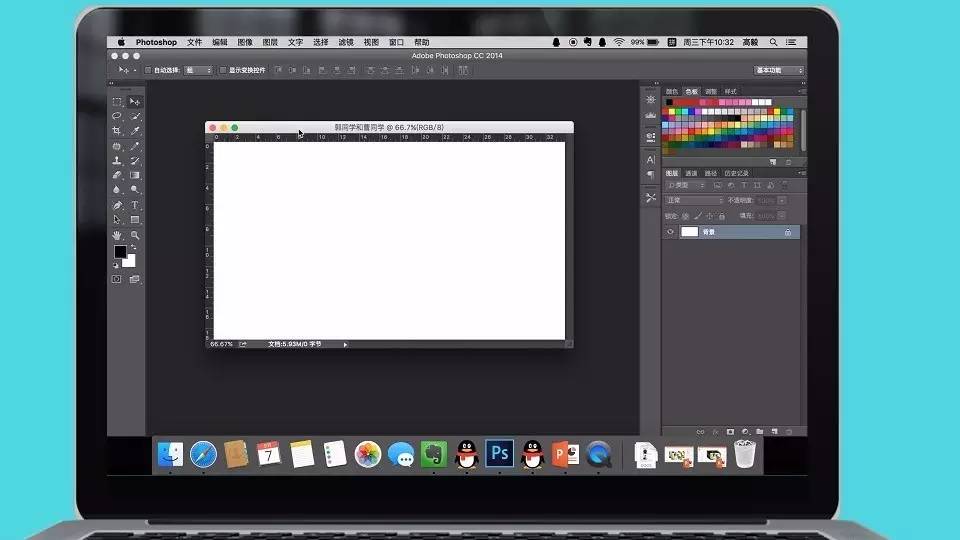Open the Paragraph panel icon
This screenshot has width=960, height=540.
coord(651,175)
